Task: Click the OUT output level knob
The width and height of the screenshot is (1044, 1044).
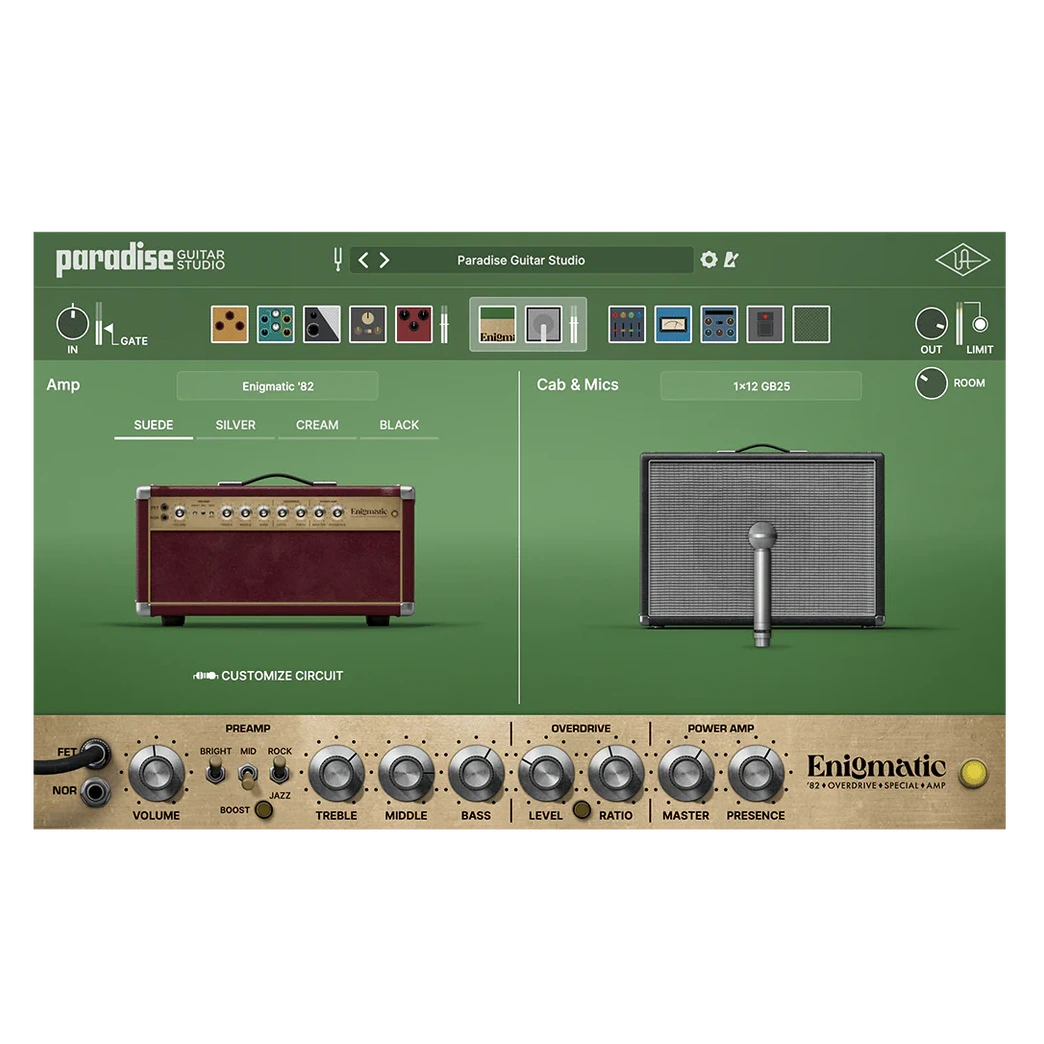Action: click(x=931, y=324)
